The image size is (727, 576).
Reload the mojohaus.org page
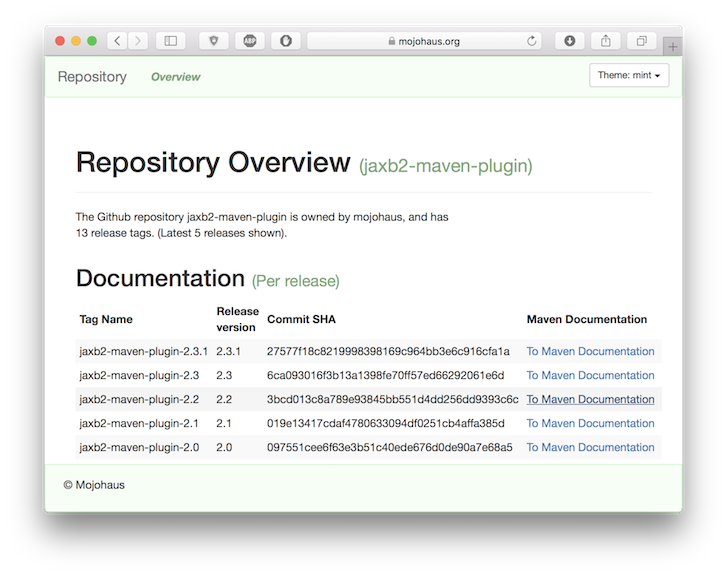click(531, 41)
